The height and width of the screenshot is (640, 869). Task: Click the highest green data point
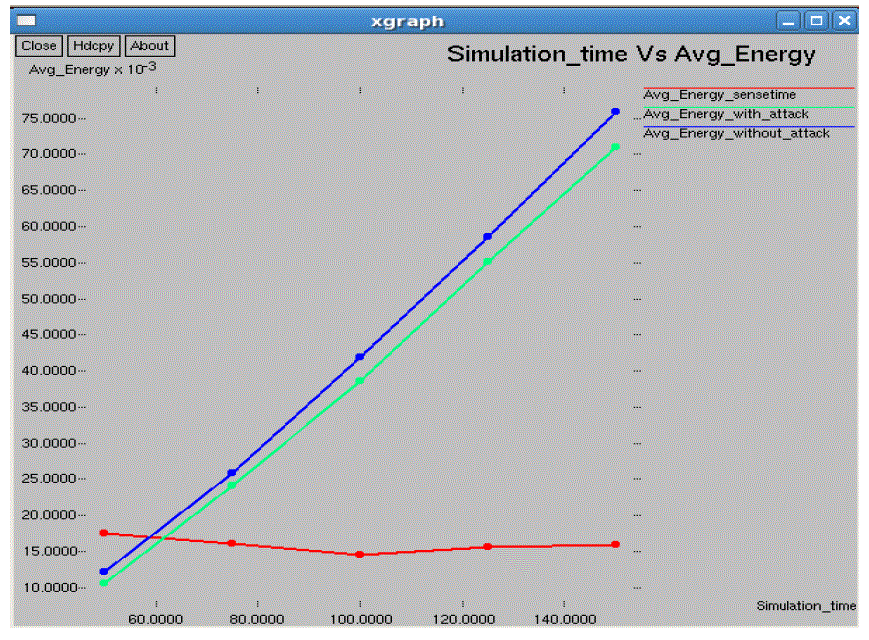point(616,147)
